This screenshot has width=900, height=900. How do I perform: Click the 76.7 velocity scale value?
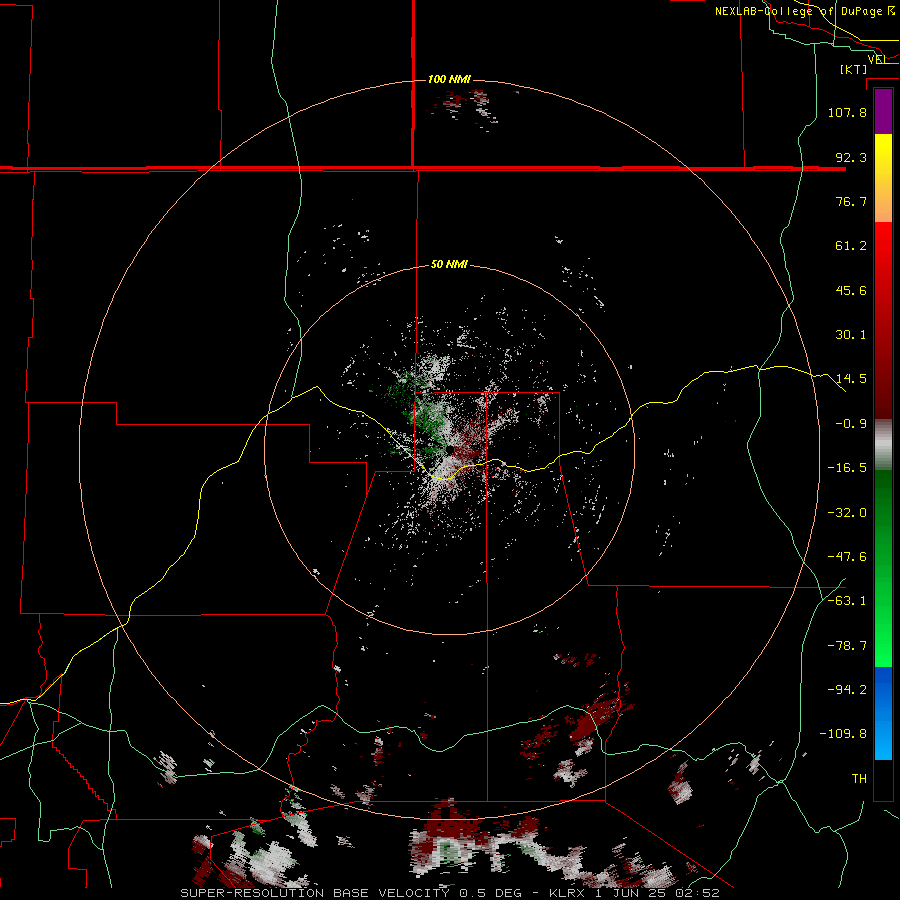coord(851,201)
